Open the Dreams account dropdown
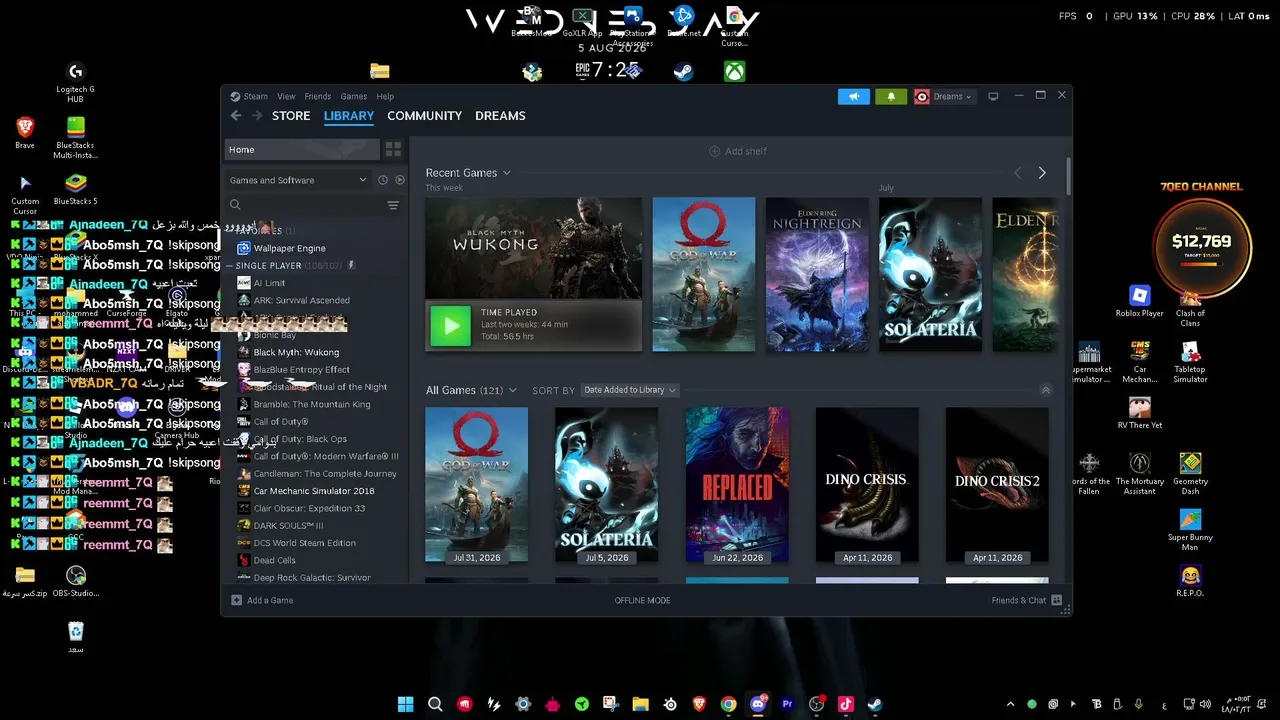Viewport: 1280px width, 720px height. [x=944, y=96]
